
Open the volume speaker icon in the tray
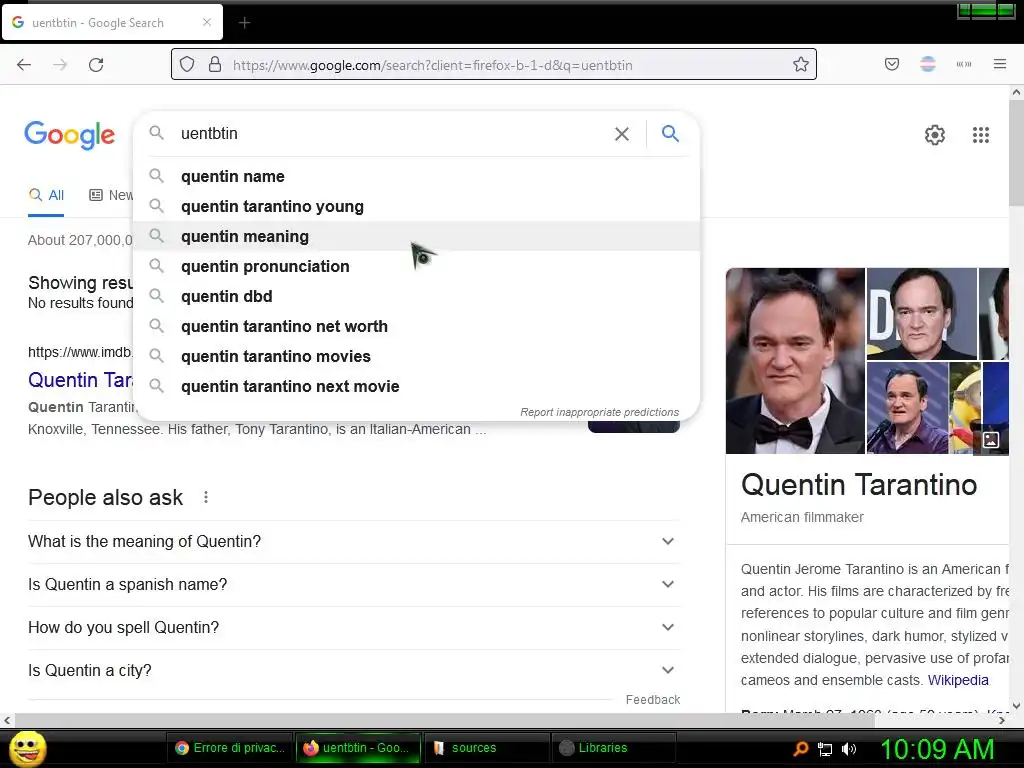pos(848,749)
